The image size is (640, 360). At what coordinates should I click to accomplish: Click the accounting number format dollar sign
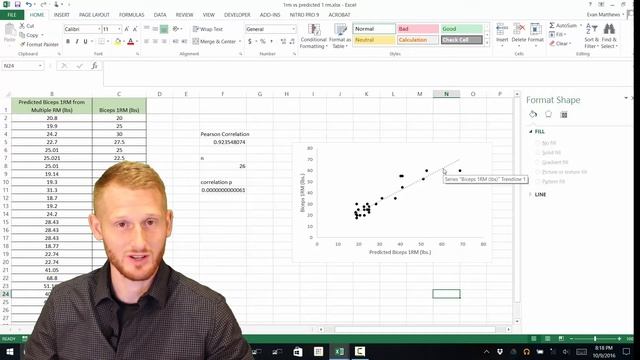(x=250, y=41)
